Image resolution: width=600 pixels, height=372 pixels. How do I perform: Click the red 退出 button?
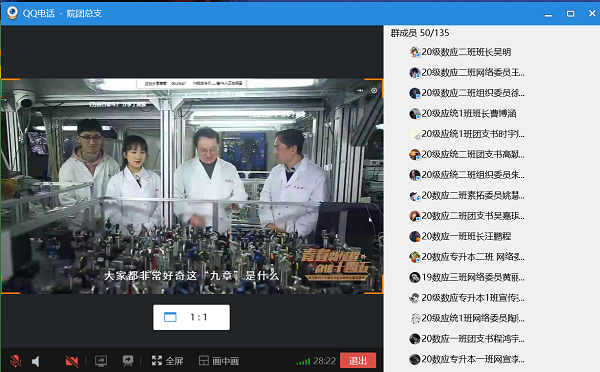pos(358,360)
